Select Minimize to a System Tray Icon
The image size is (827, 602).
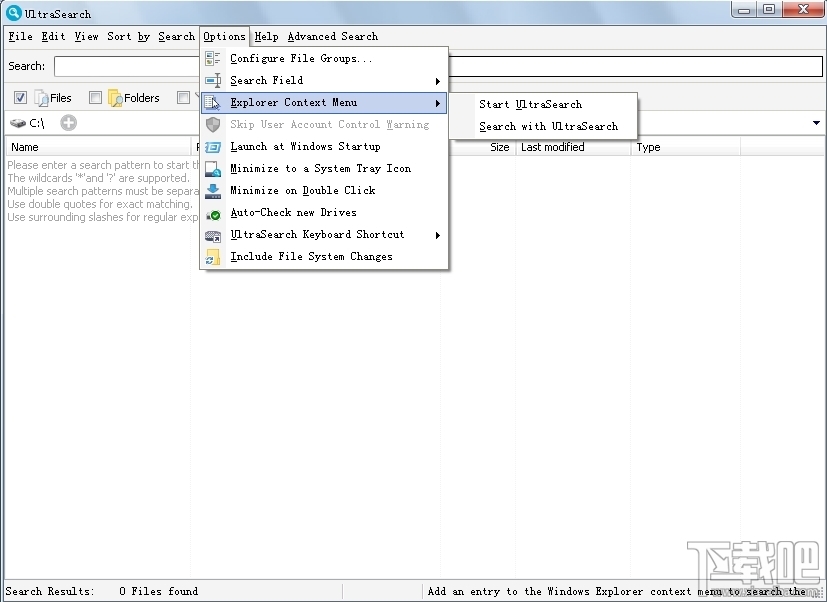[324, 169]
